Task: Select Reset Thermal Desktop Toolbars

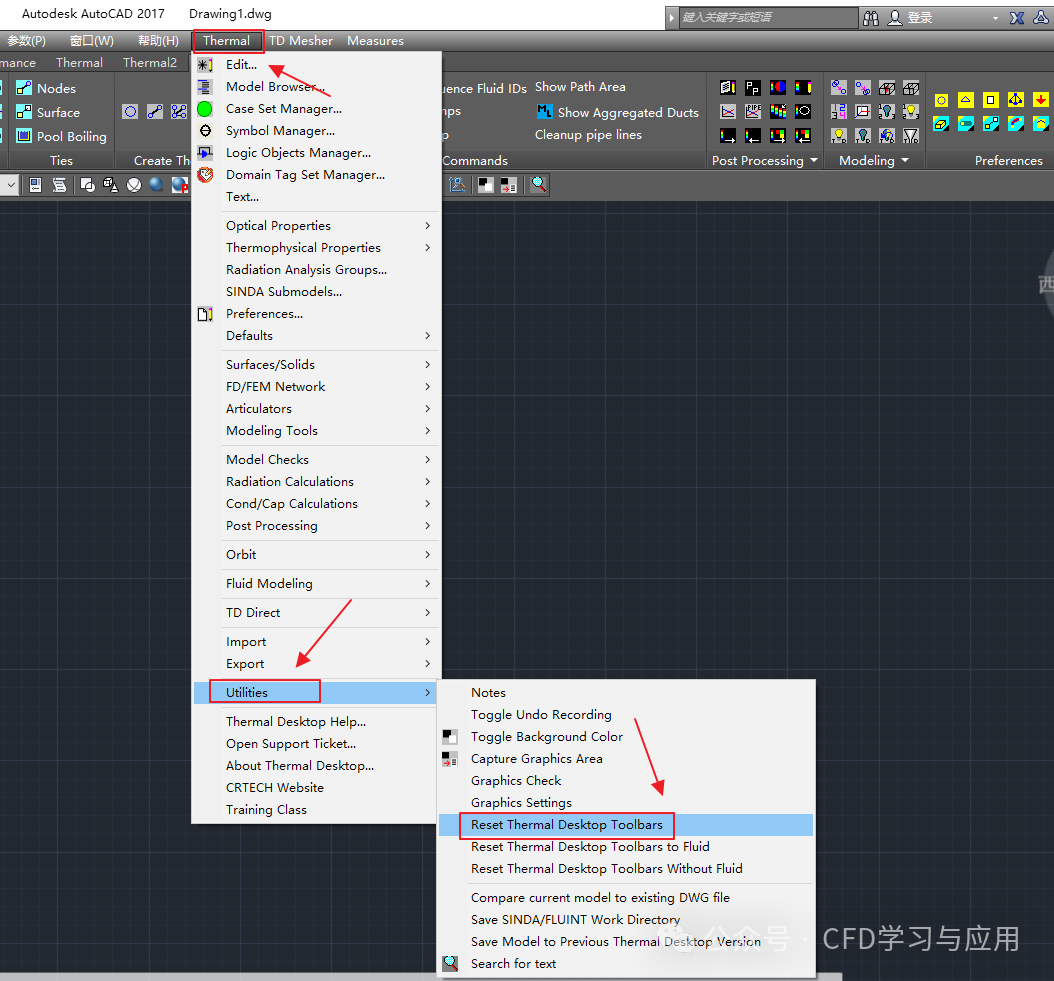Action: (x=567, y=825)
